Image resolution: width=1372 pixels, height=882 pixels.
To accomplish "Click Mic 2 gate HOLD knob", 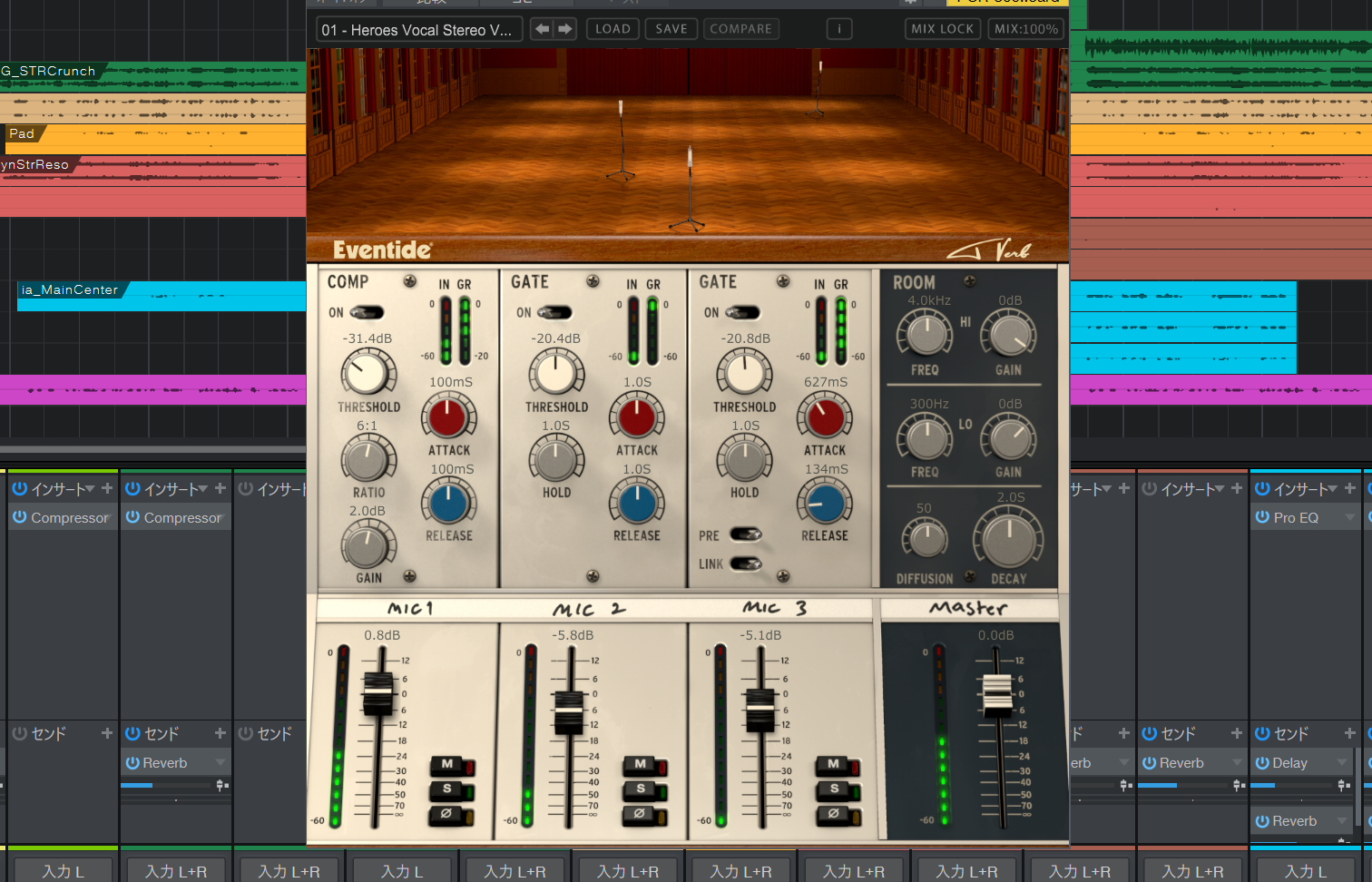I will [x=556, y=459].
